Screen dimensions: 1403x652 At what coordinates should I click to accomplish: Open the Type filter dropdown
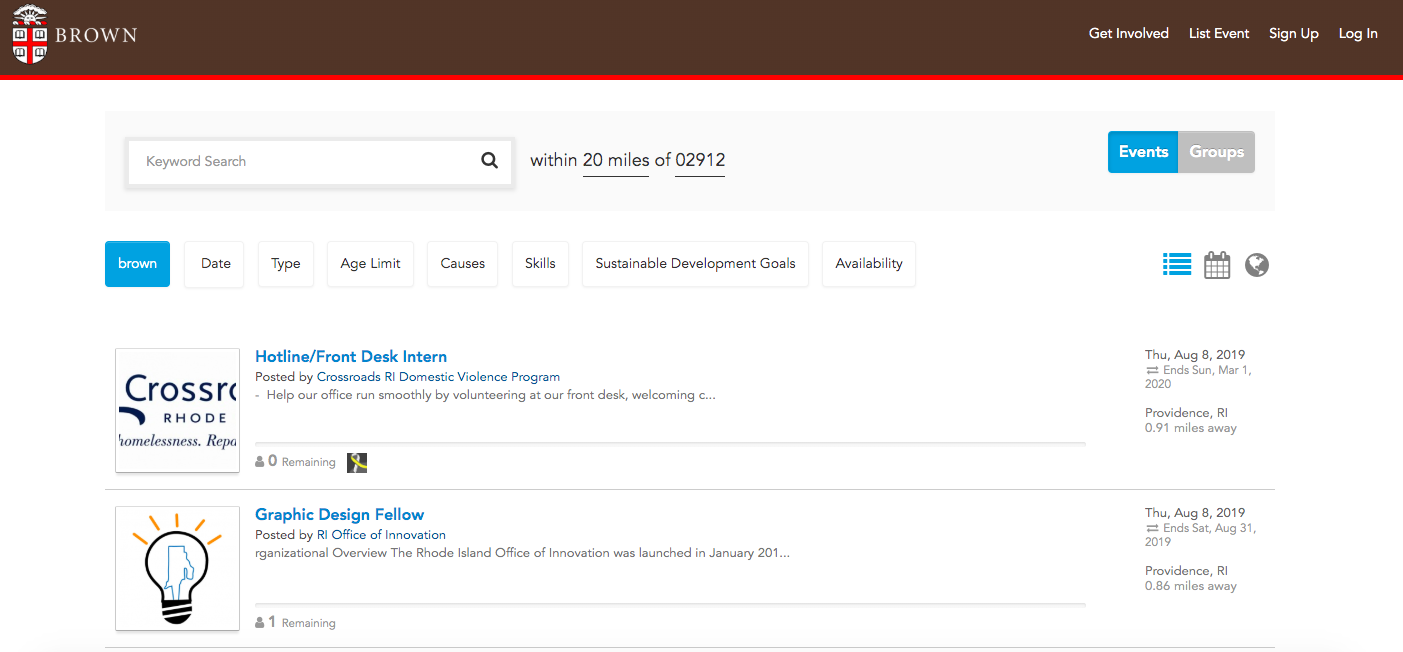coord(286,264)
